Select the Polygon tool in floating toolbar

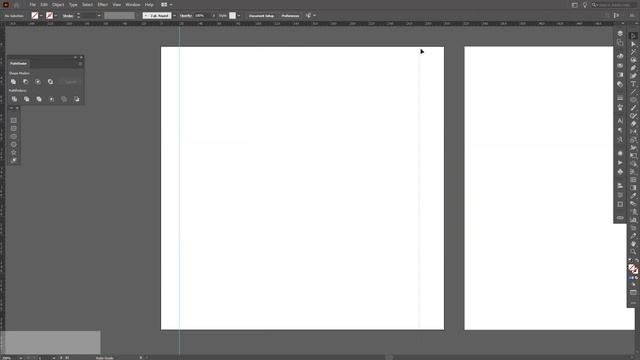point(13,144)
